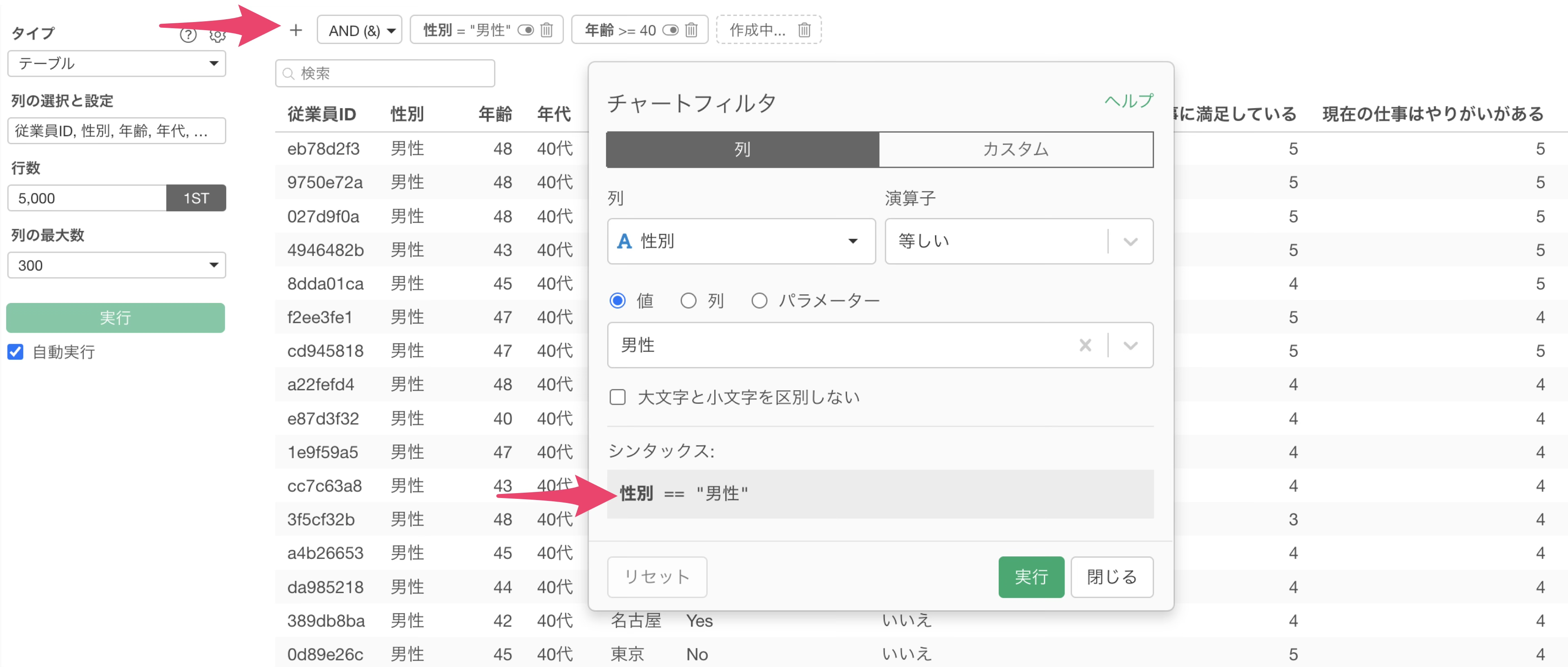1568x667 pixels.
Task: Enable 大文字と小文字を区別しない checkbox
Action: point(618,398)
